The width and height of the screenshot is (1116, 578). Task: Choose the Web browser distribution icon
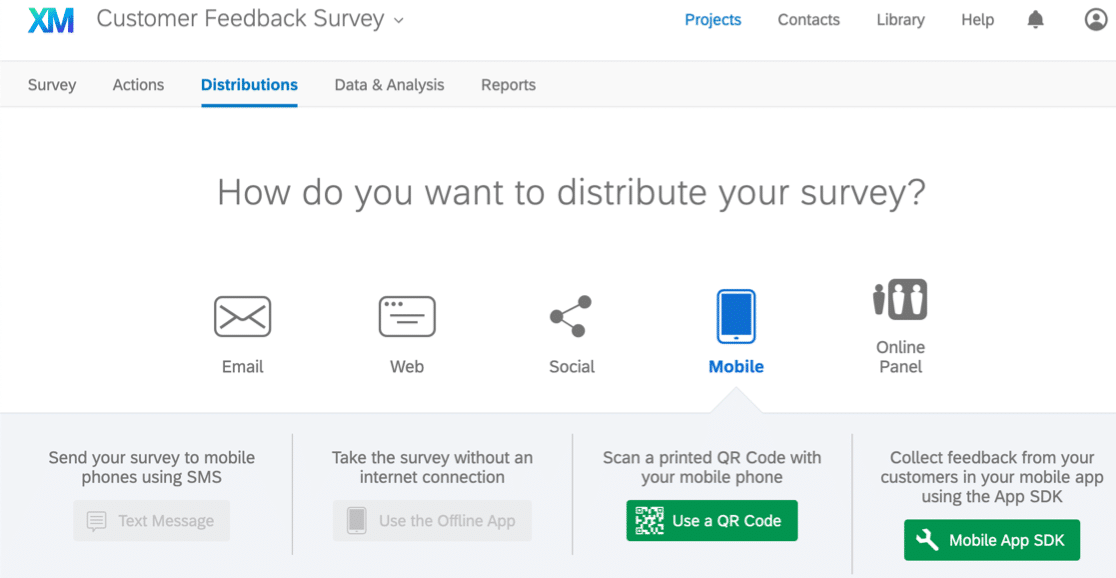tap(407, 316)
